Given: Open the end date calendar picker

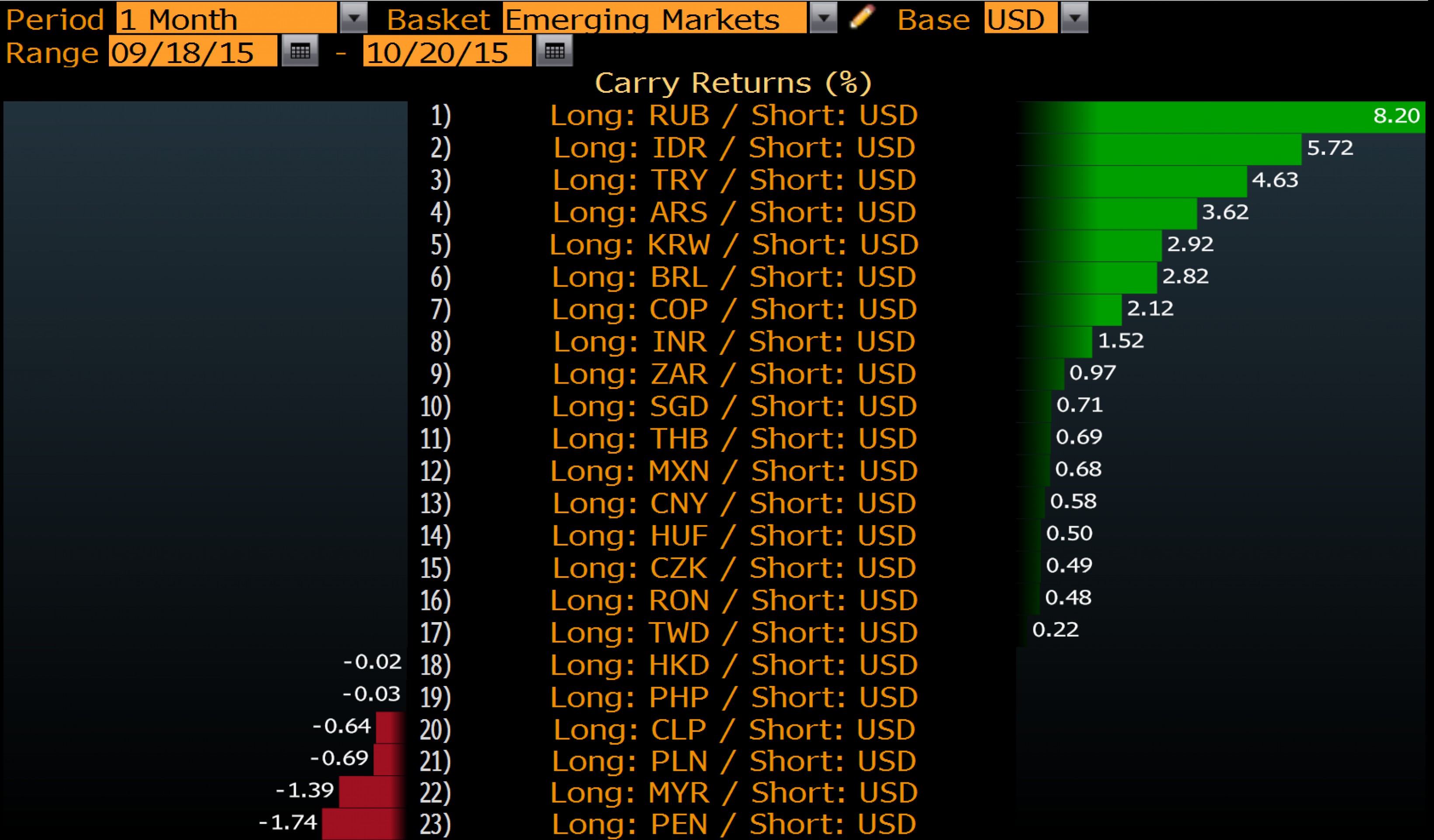Looking at the screenshot, I should (554, 52).
